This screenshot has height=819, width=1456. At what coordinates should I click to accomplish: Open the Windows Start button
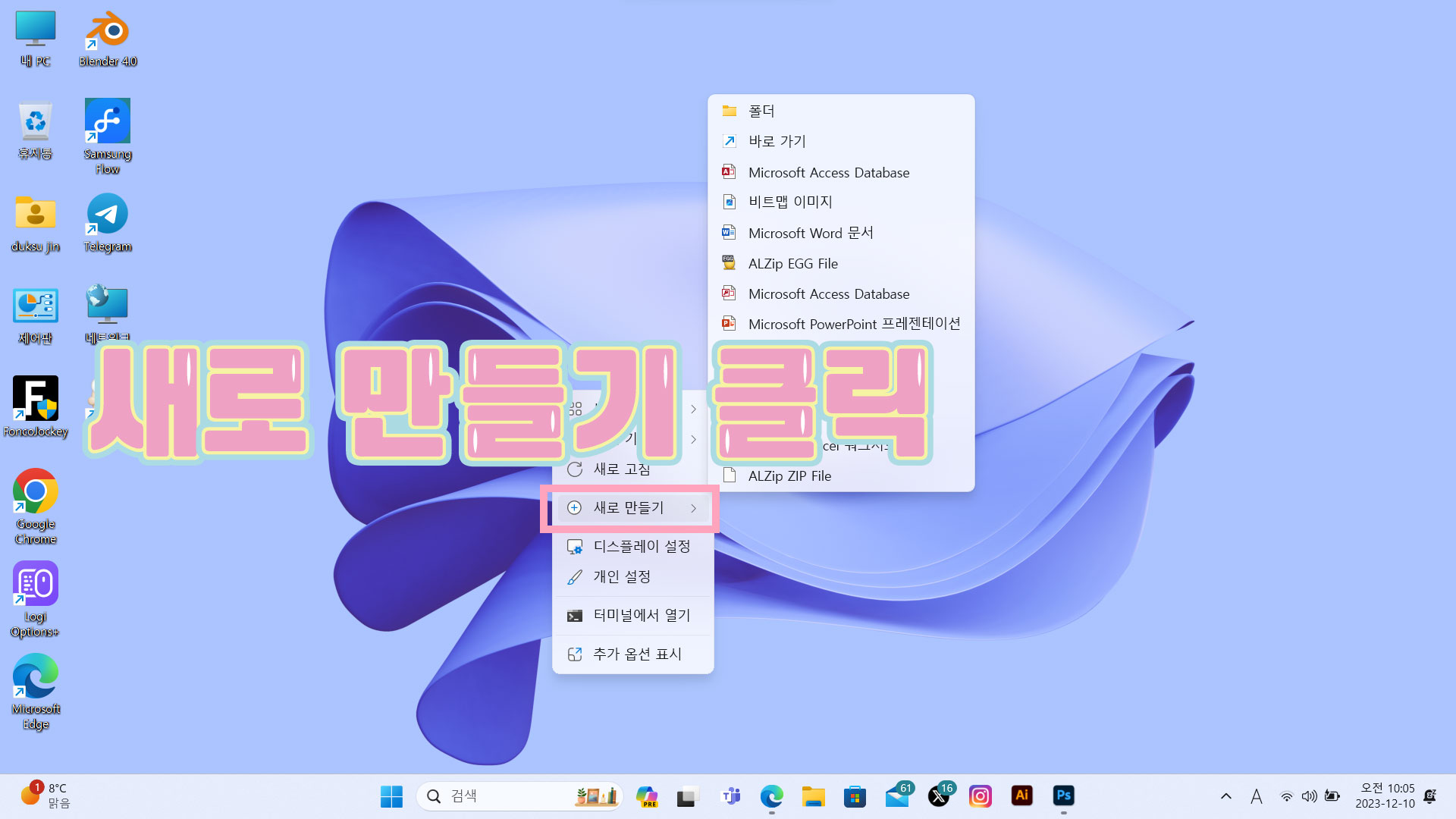coord(391,796)
